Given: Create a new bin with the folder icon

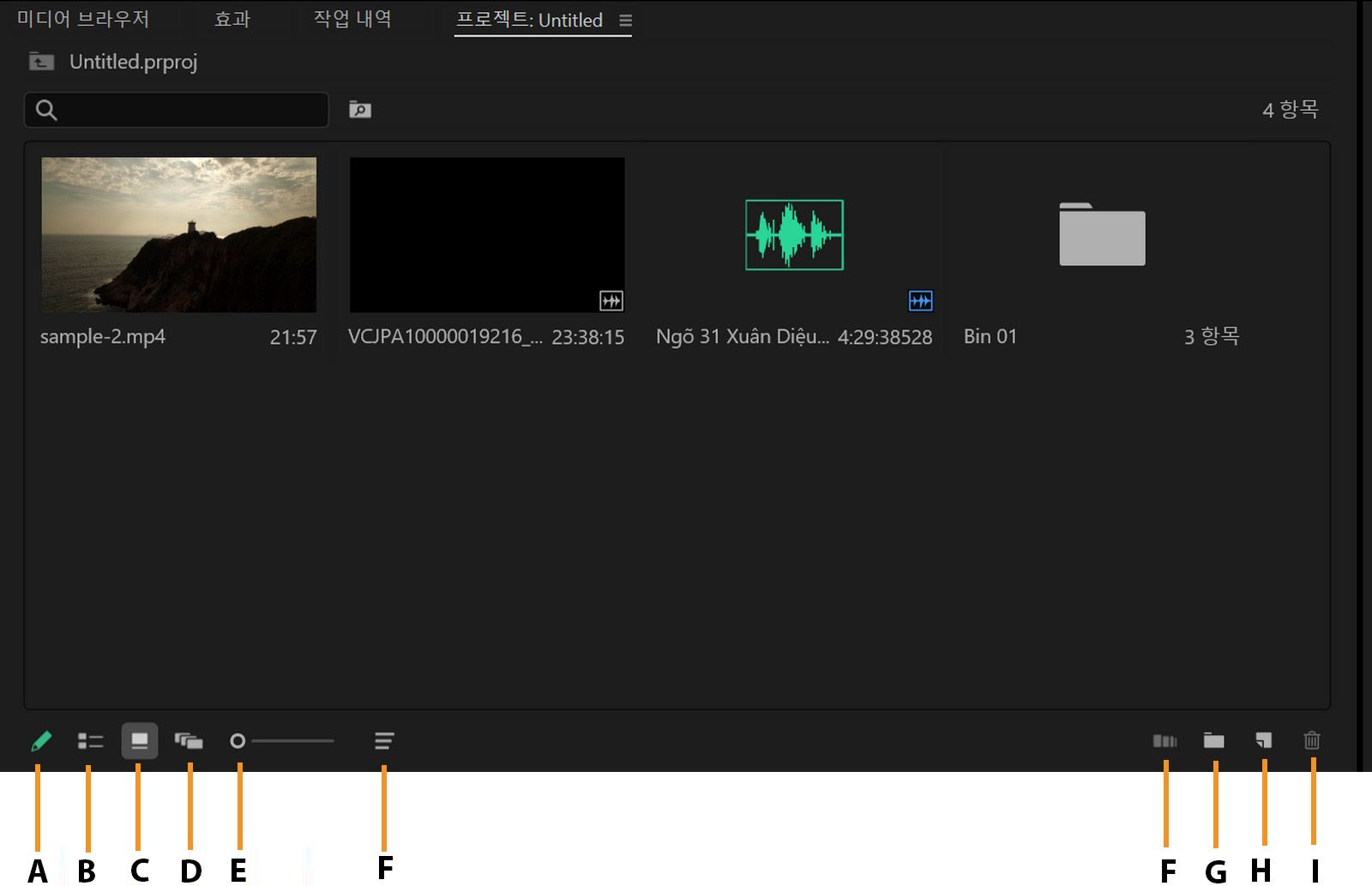Looking at the screenshot, I should pos(1213,740).
